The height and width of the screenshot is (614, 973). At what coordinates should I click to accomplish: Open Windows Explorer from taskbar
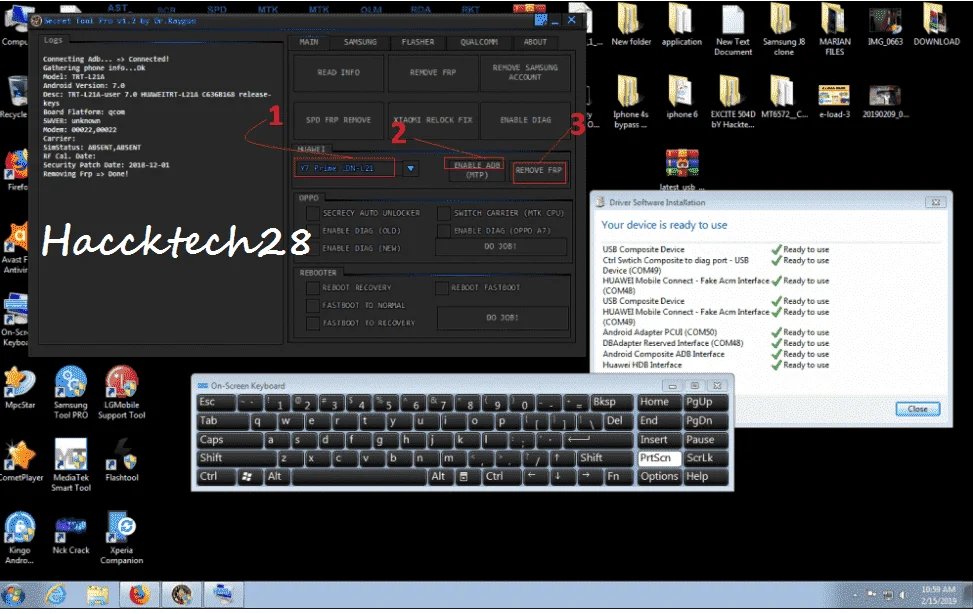97,595
